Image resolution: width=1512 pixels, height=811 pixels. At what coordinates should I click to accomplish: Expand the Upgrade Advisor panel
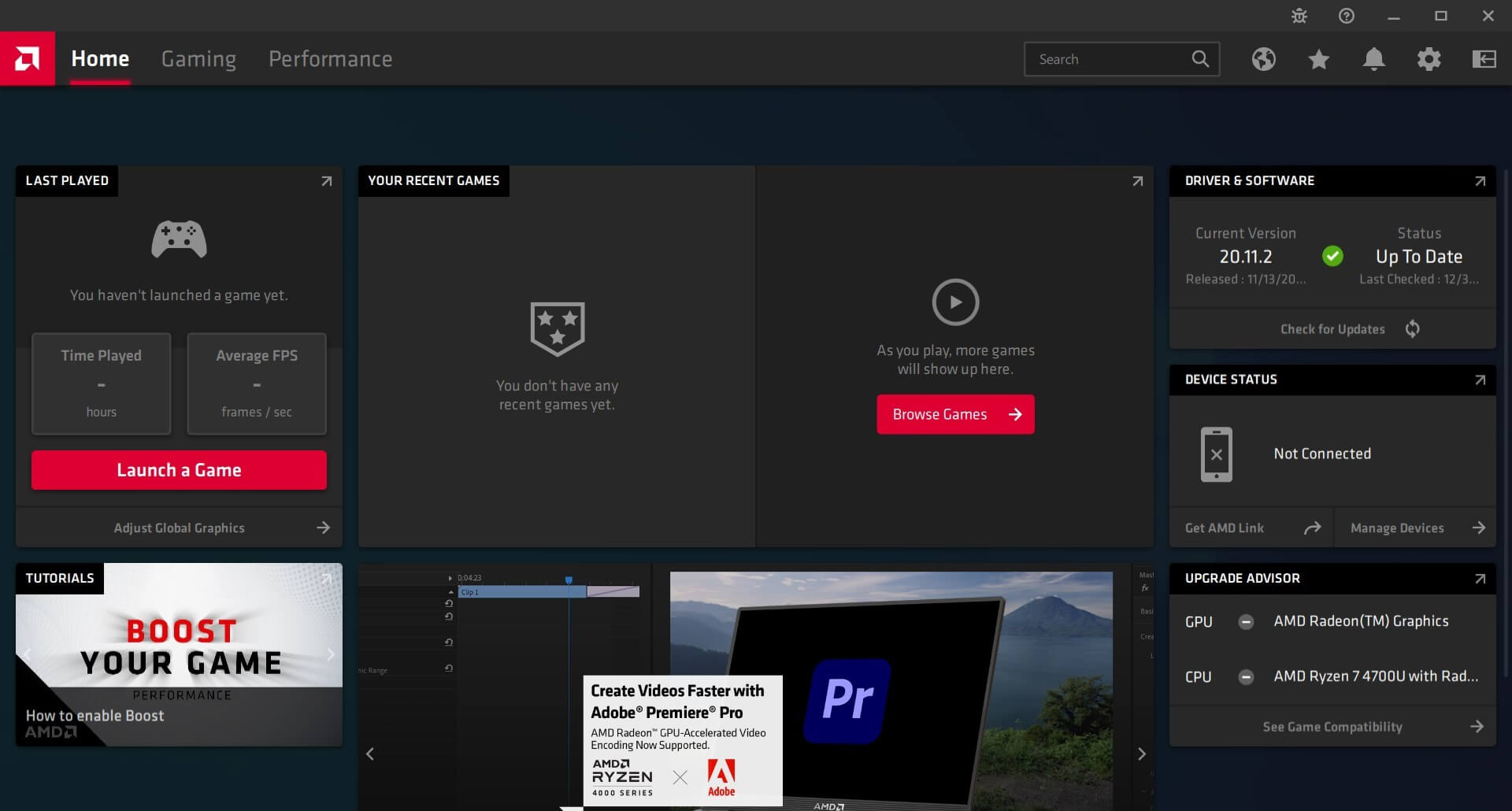point(1480,579)
